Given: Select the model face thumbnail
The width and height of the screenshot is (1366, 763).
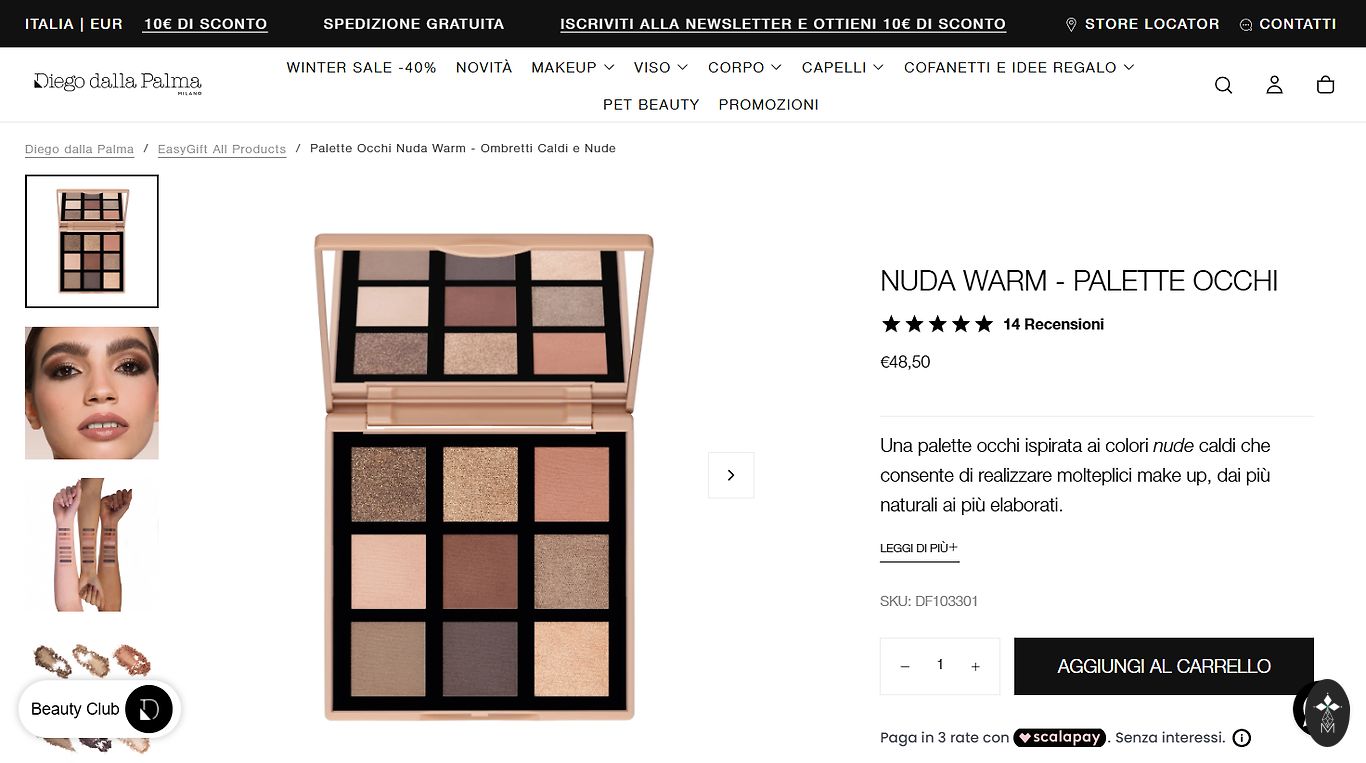Looking at the screenshot, I should click(x=92, y=393).
